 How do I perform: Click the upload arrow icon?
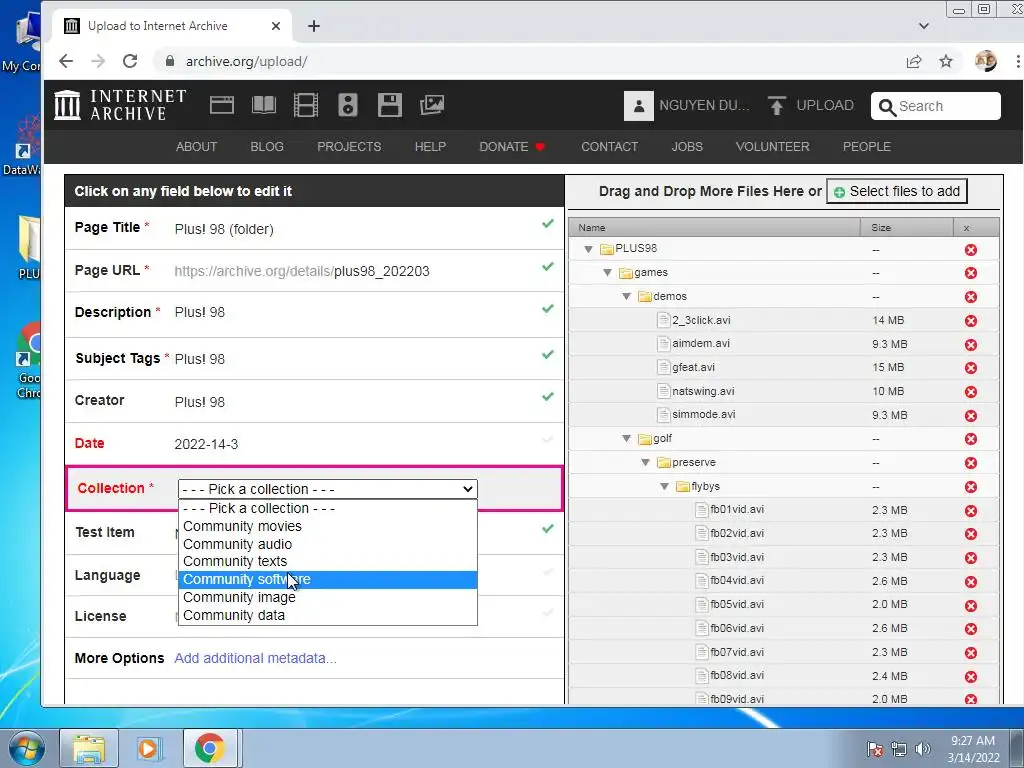[776, 106]
